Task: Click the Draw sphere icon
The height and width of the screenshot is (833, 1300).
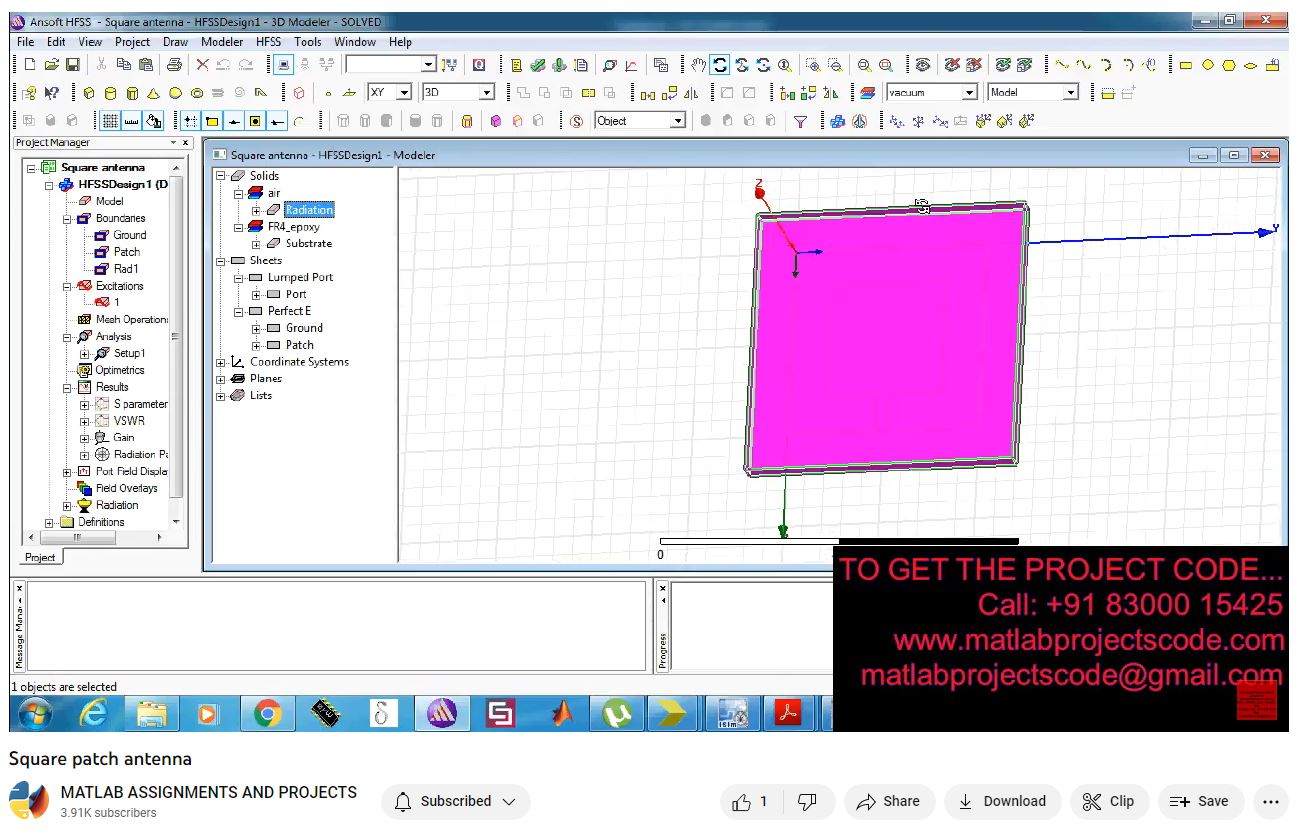Action: [175, 93]
